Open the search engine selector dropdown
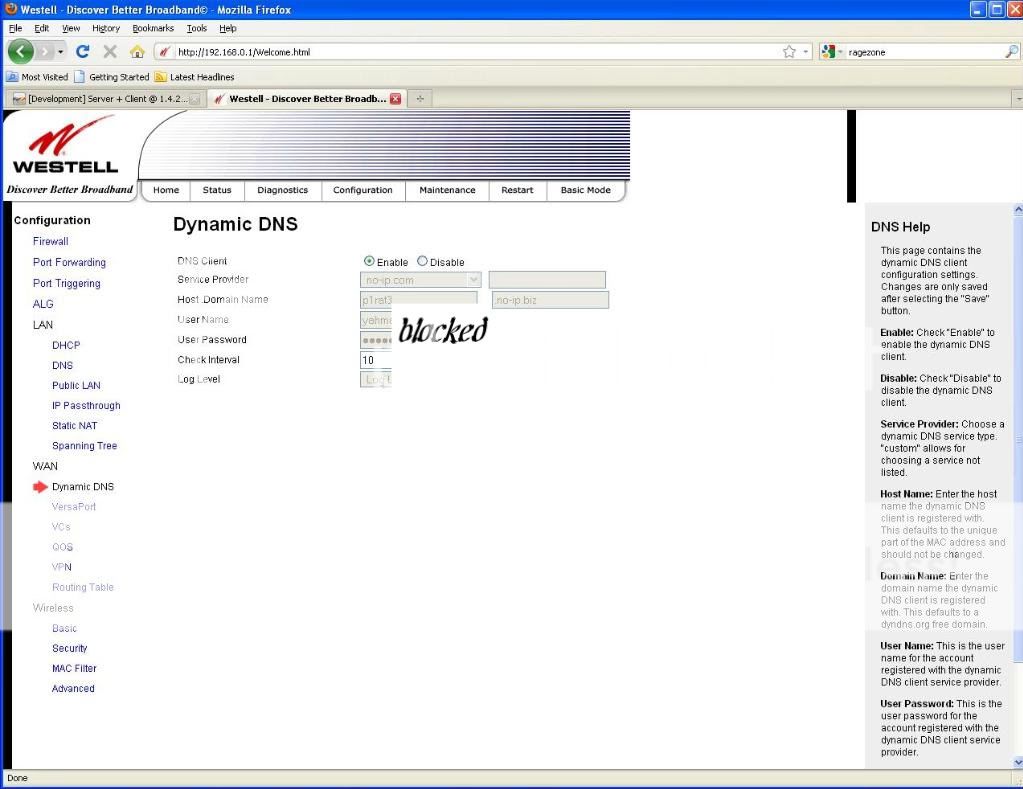This screenshot has height=789, width=1023. pos(833,52)
